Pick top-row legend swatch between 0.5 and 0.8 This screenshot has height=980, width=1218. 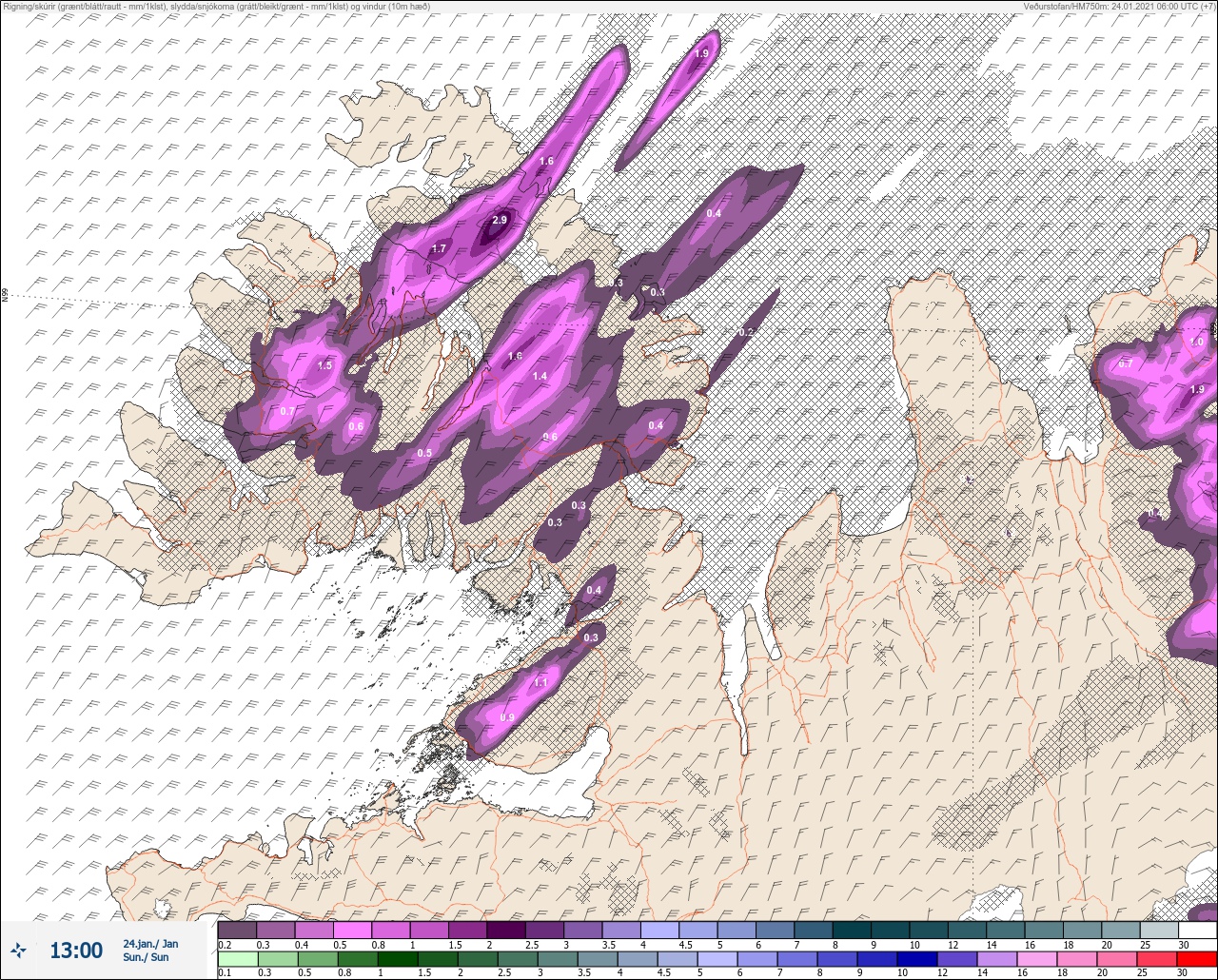click(x=352, y=930)
